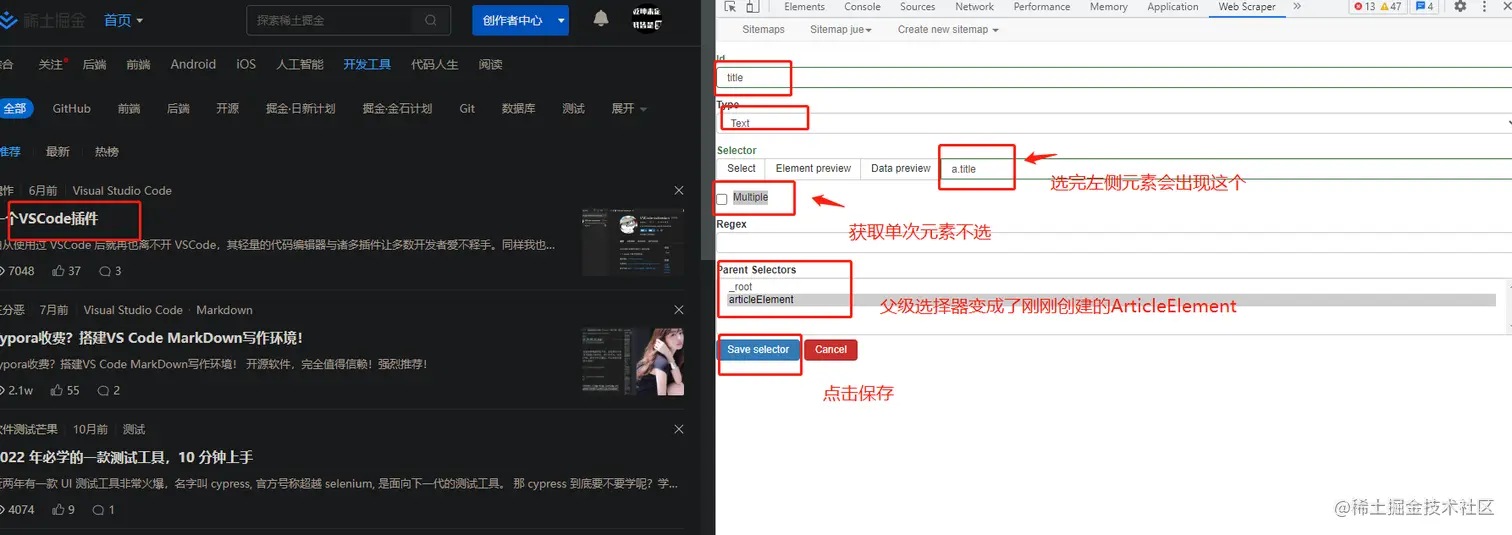Sort articles by 最新
This screenshot has height=535, width=1512.
tap(58, 152)
